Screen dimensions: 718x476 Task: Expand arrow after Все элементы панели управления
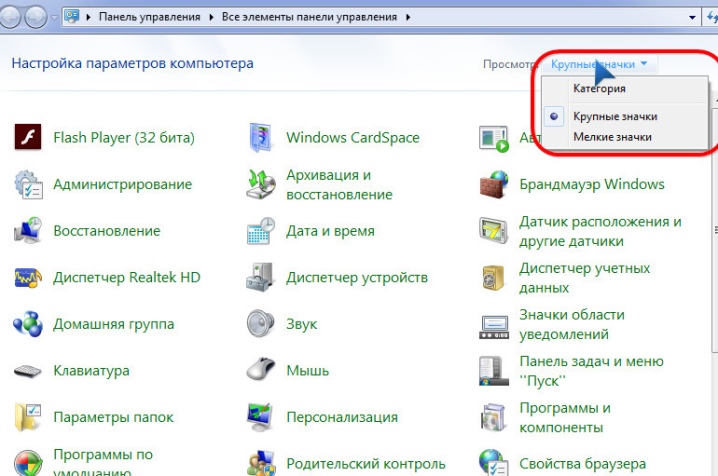click(408, 17)
